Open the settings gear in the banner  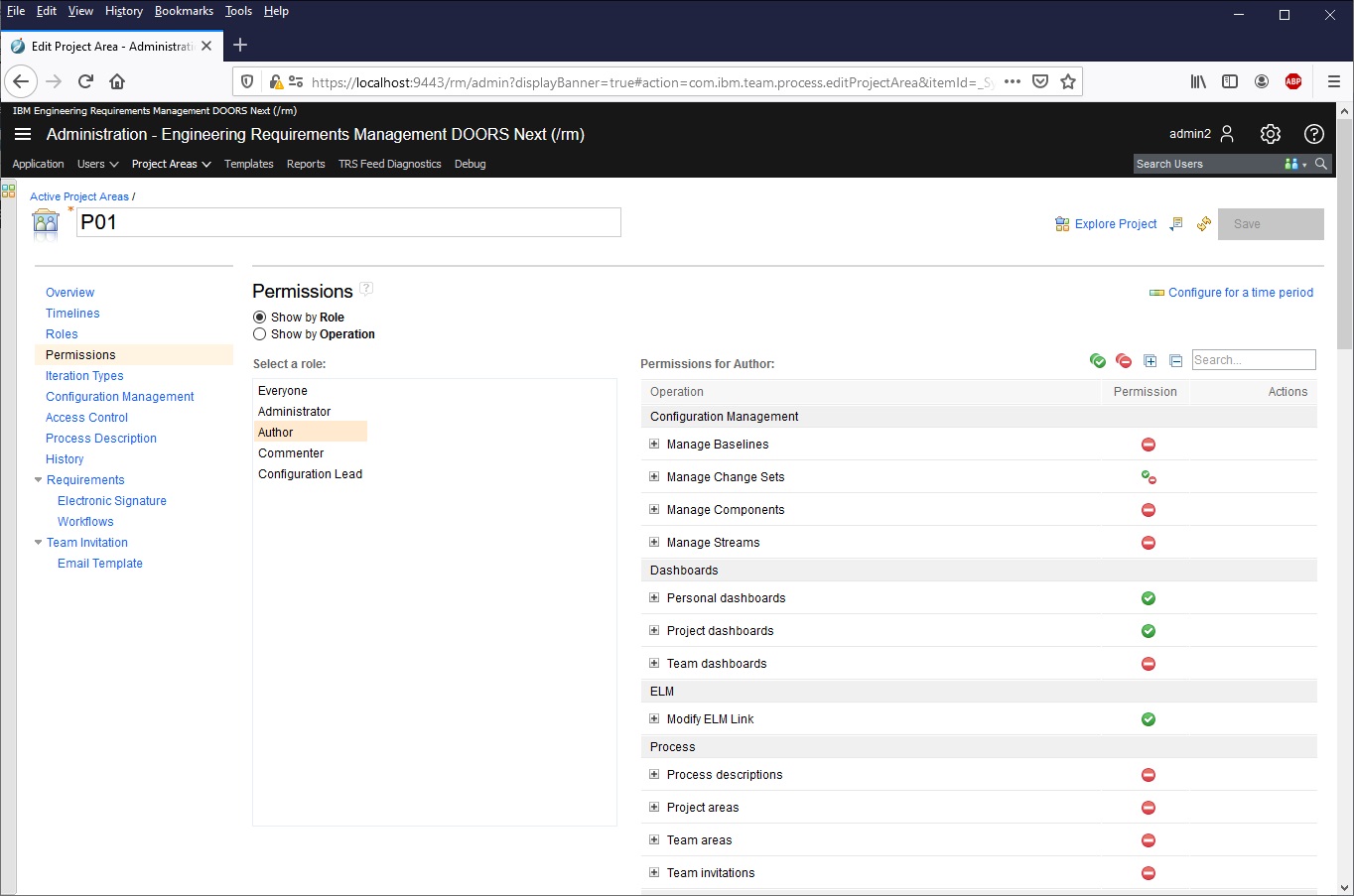(x=1271, y=134)
